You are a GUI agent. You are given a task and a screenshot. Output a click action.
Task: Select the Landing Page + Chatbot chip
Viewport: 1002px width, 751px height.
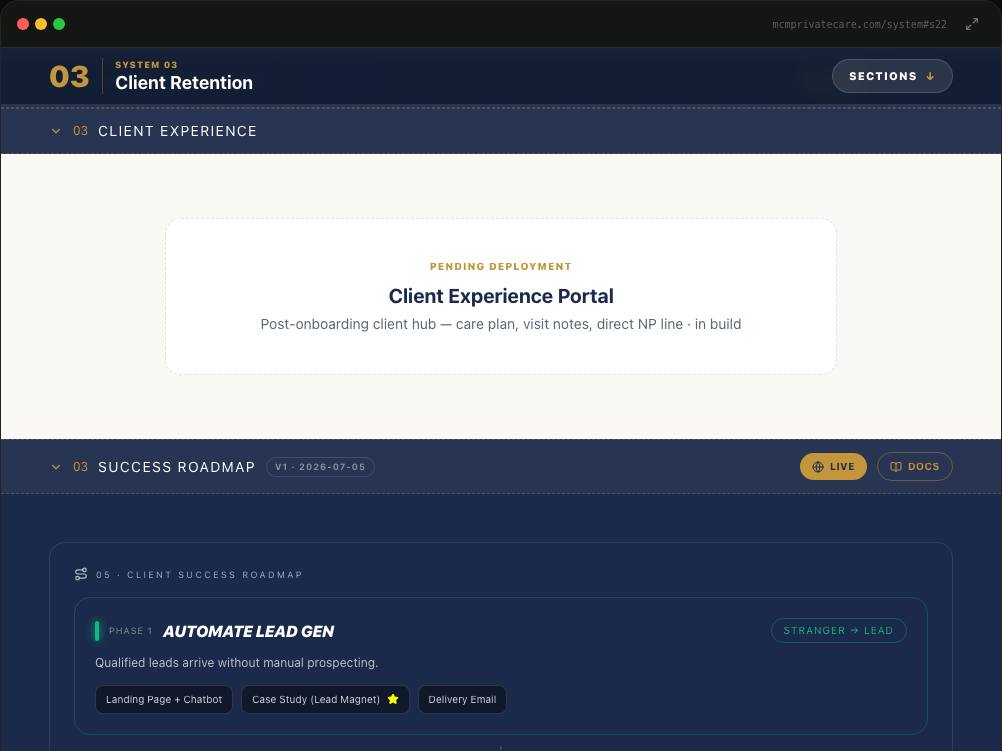click(x=164, y=699)
